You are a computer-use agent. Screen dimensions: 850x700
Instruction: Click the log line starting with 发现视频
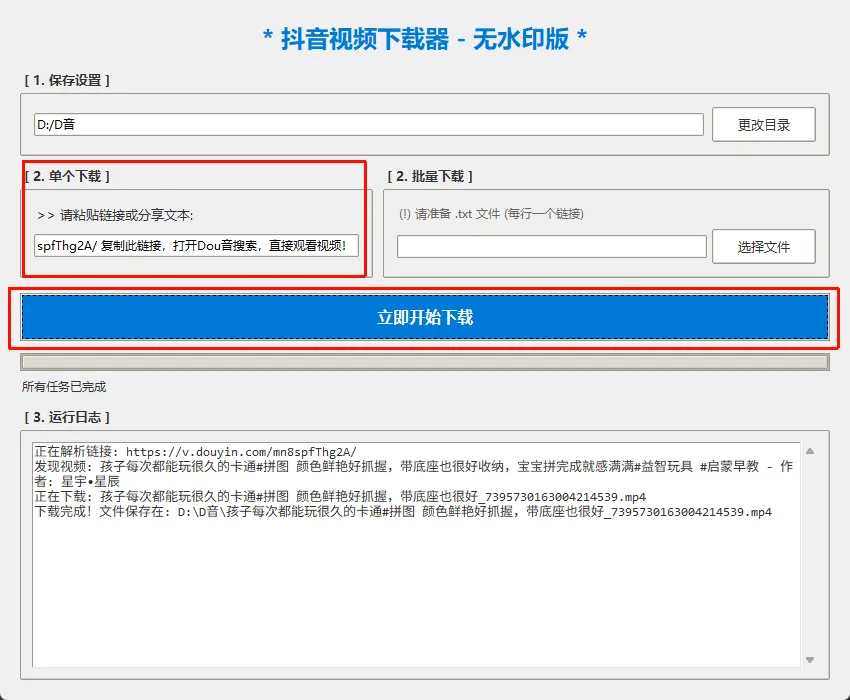pyautogui.click(x=414, y=466)
